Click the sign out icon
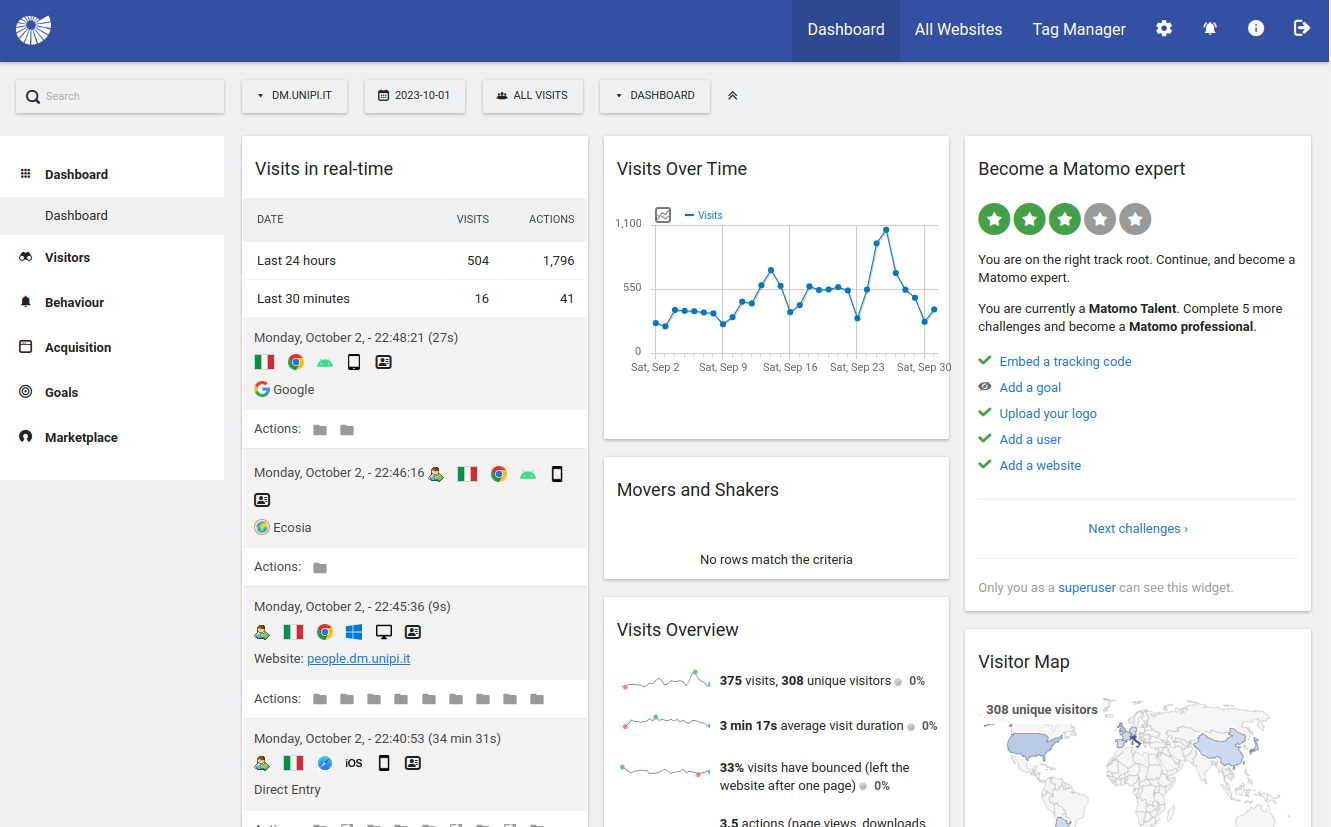 [x=1302, y=29]
